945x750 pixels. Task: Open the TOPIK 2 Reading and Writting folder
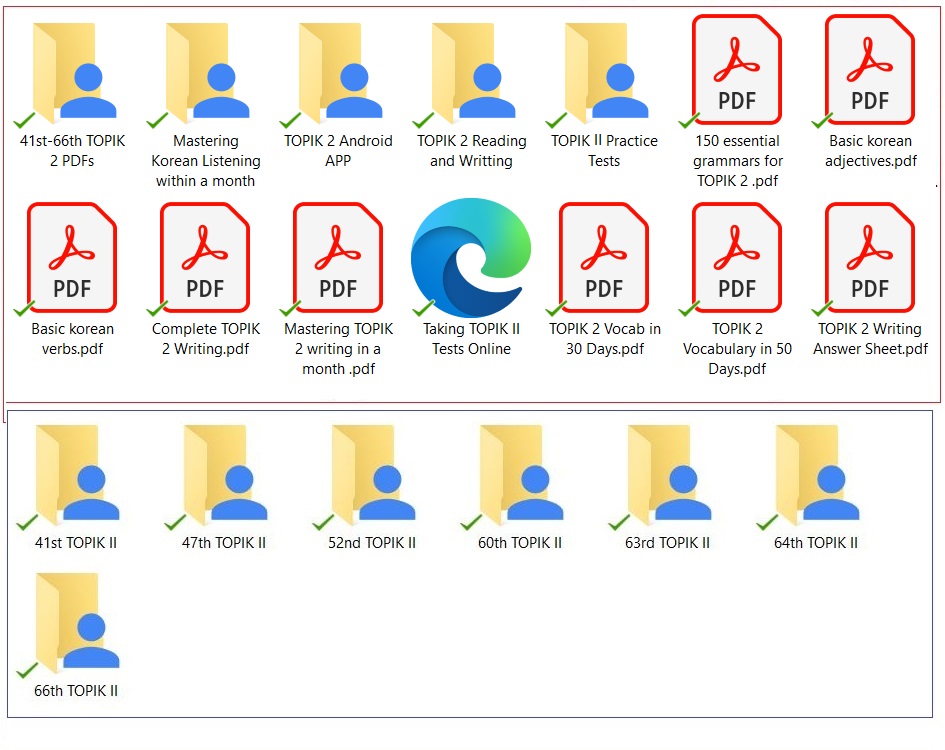coord(470,70)
